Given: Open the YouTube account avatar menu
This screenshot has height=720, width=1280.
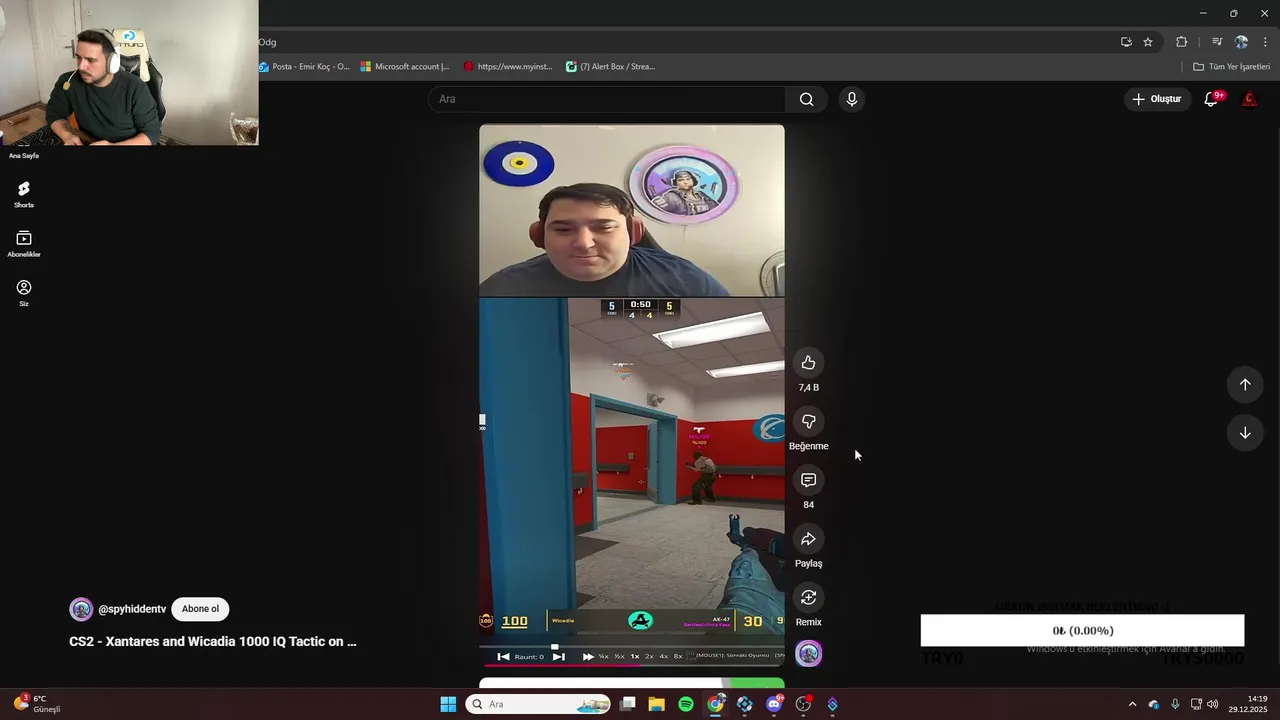Looking at the screenshot, I should tap(1249, 99).
